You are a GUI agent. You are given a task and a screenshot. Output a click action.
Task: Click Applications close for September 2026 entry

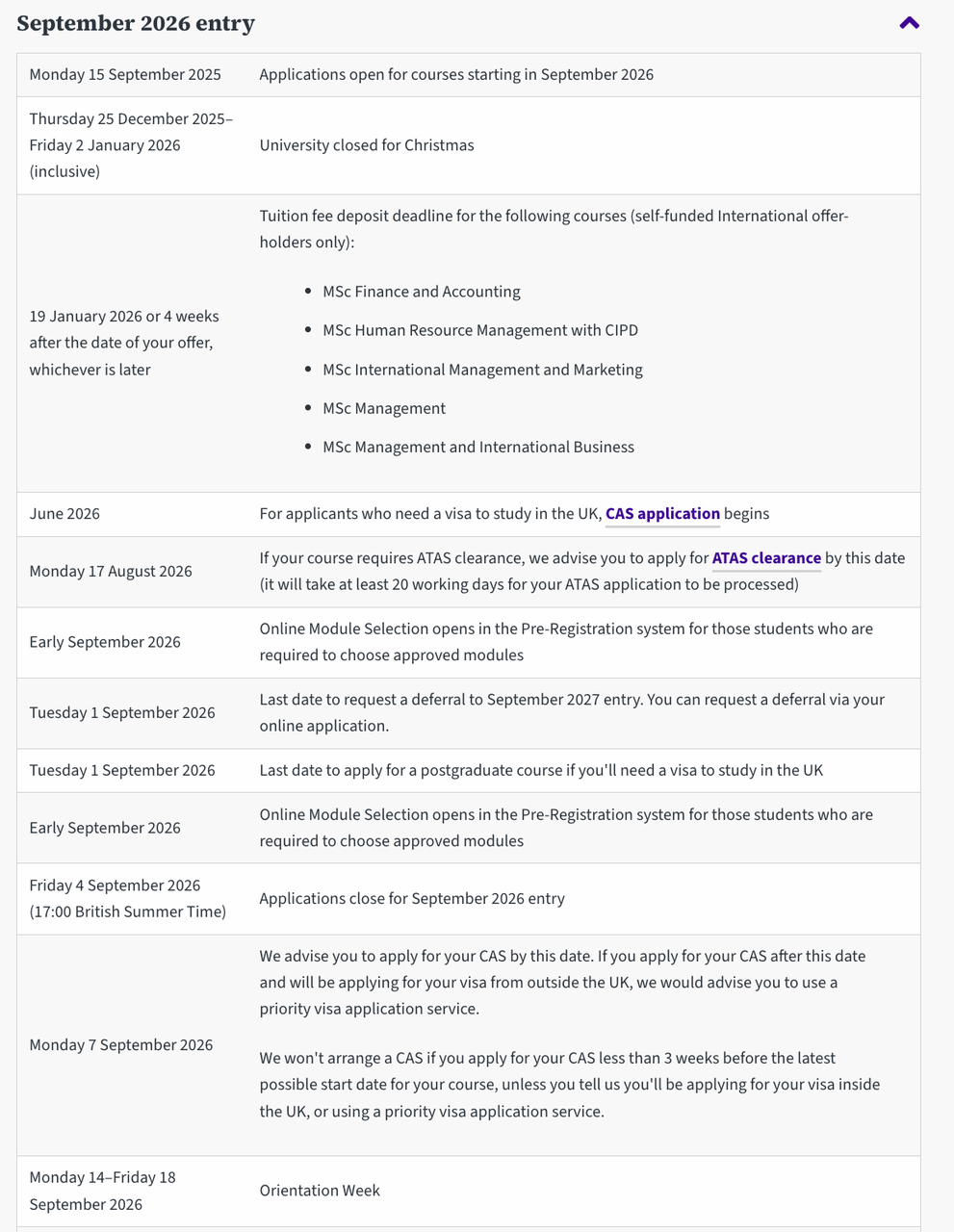(x=412, y=899)
